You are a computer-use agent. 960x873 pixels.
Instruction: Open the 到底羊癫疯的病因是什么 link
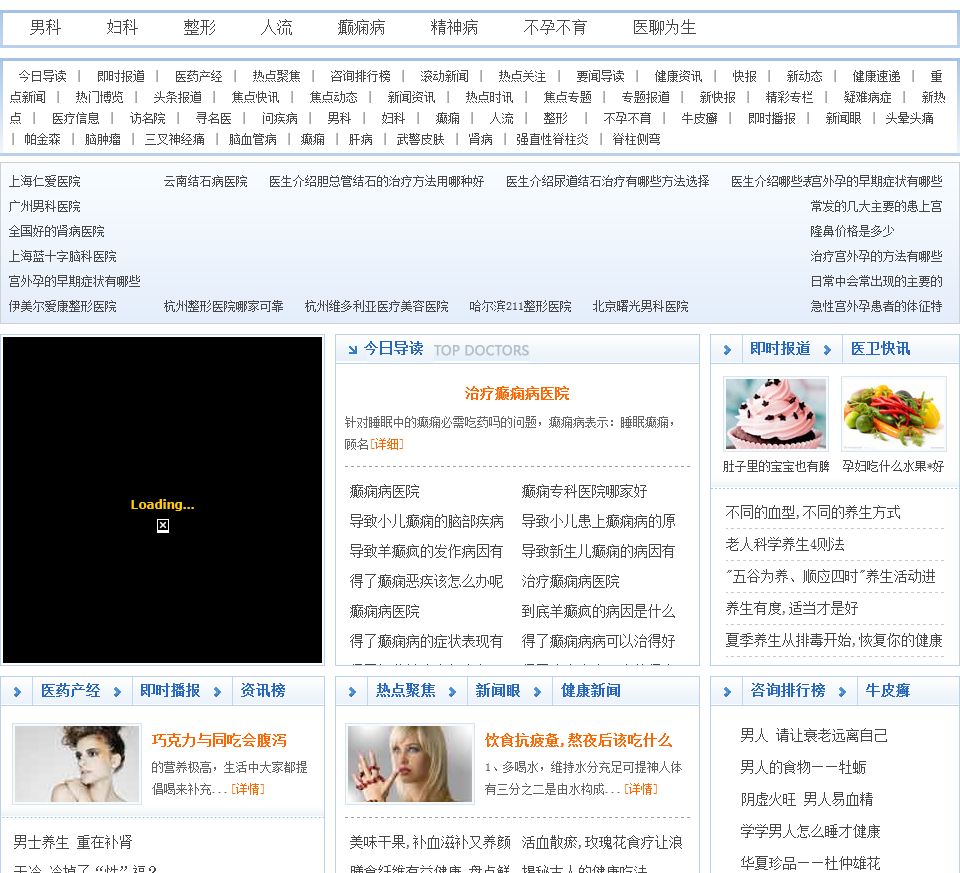(598, 611)
